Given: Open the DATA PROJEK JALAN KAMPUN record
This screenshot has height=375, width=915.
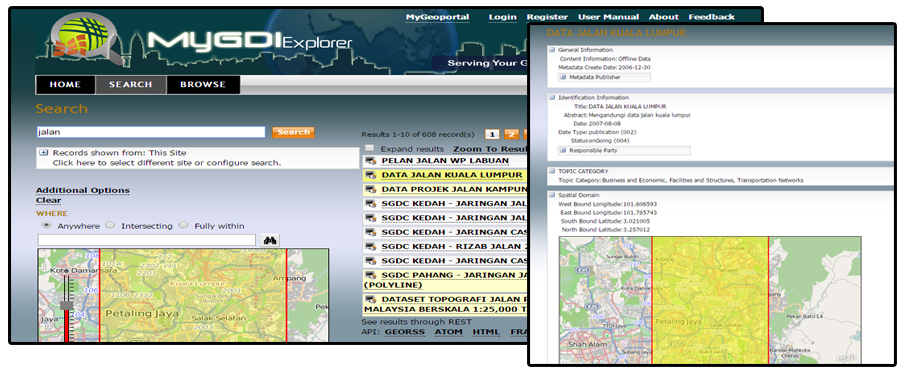Looking at the screenshot, I should (x=454, y=190).
